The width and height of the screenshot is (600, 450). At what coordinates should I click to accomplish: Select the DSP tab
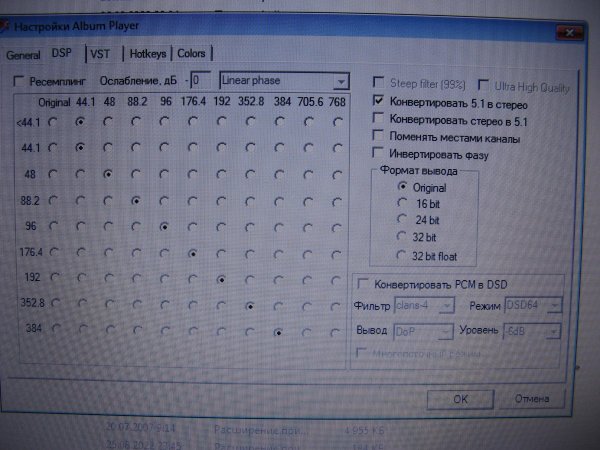coord(62,53)
